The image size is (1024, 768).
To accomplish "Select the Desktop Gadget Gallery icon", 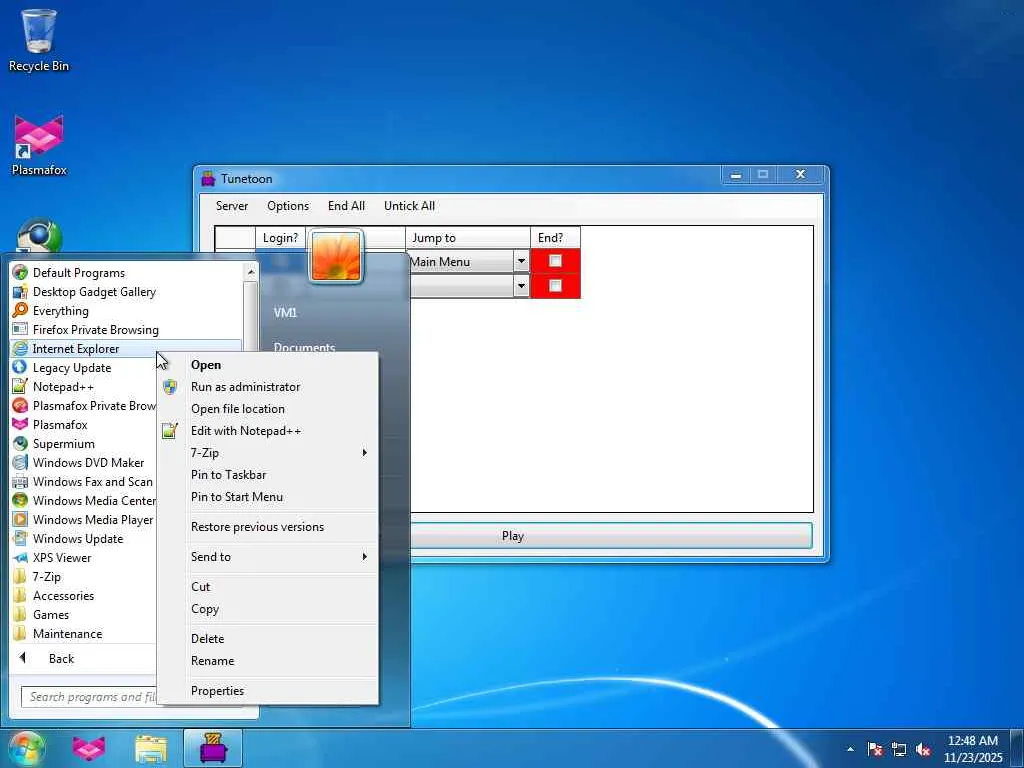I will (20, 291).
